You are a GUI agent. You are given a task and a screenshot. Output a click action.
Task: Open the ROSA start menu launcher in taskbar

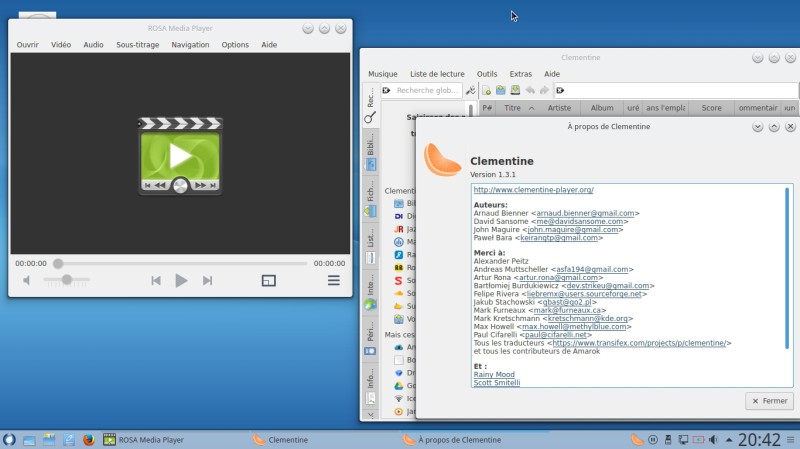pos(9,439)
